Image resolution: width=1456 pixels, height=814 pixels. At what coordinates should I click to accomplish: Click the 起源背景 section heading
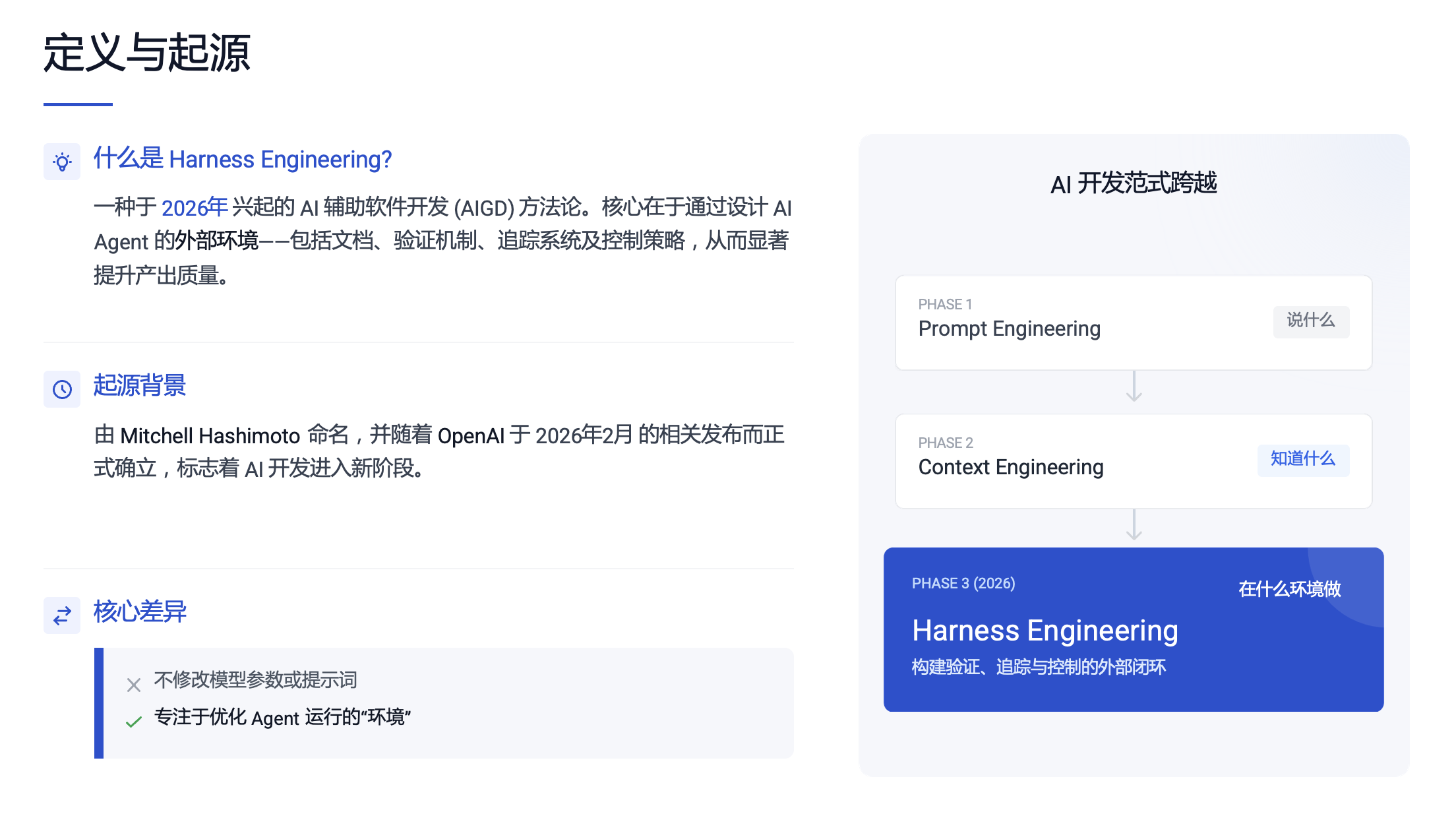point(140,385)
